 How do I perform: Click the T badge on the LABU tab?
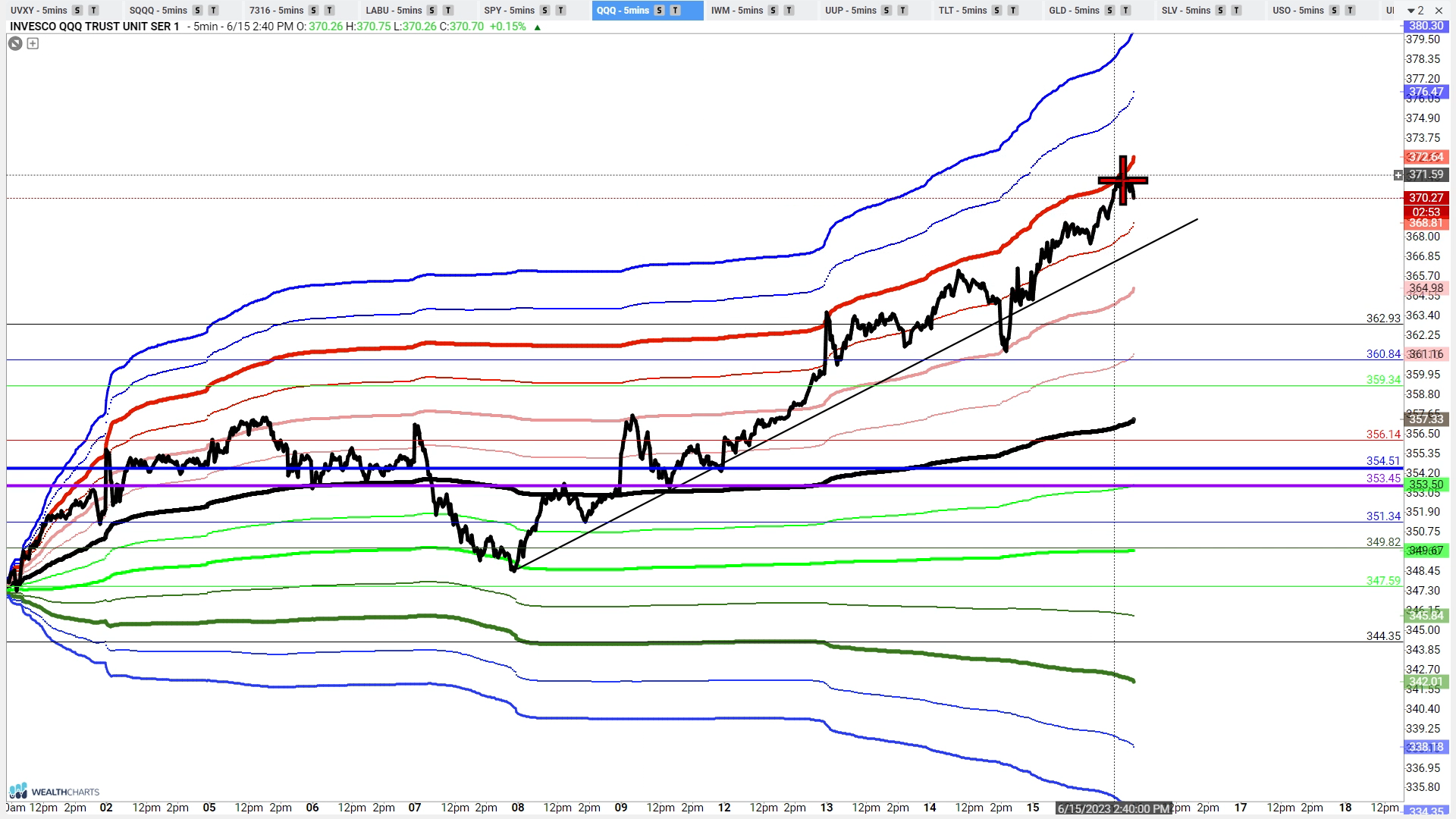(448, 11)
